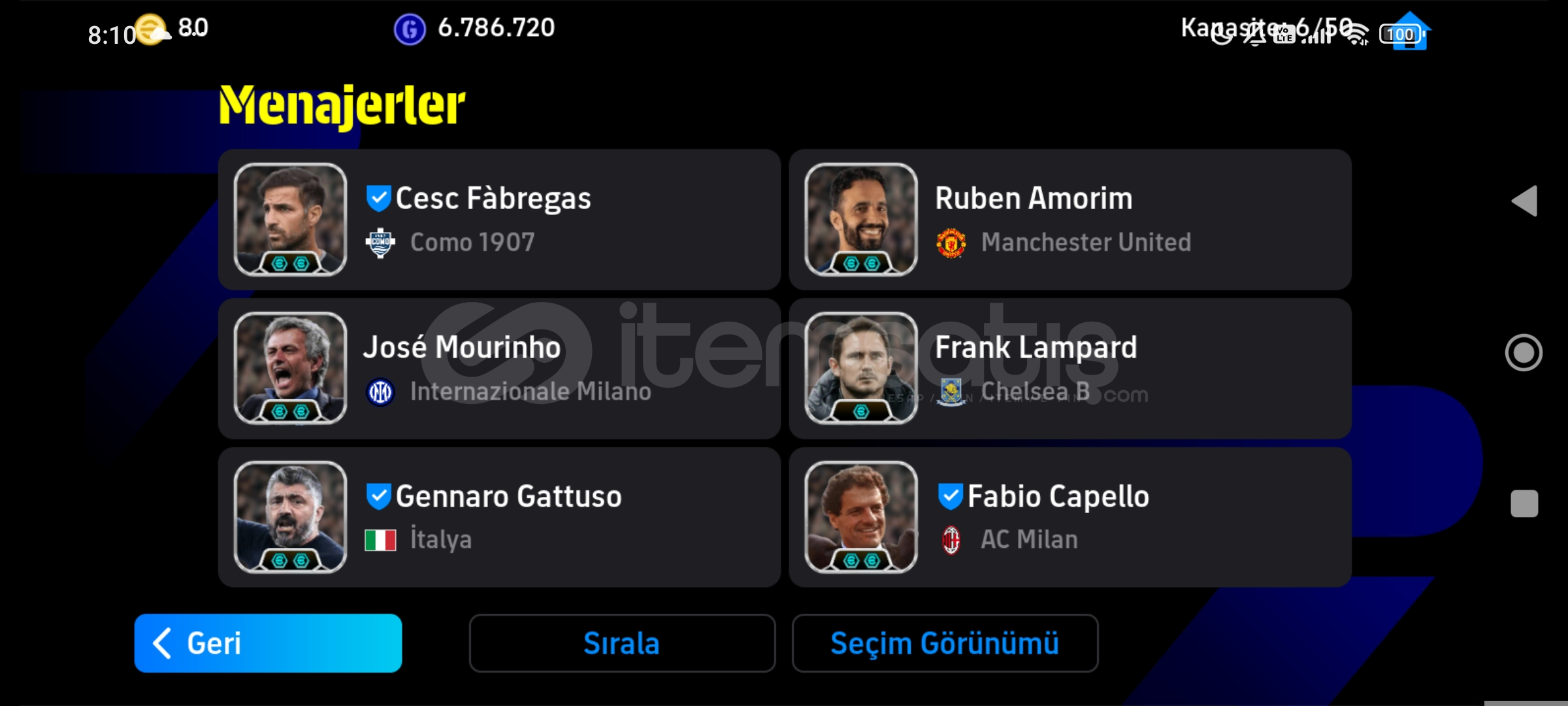Tap the AC Milan club crest
This screenshot has height=706, width=1568.
click(x=951, y=541)
